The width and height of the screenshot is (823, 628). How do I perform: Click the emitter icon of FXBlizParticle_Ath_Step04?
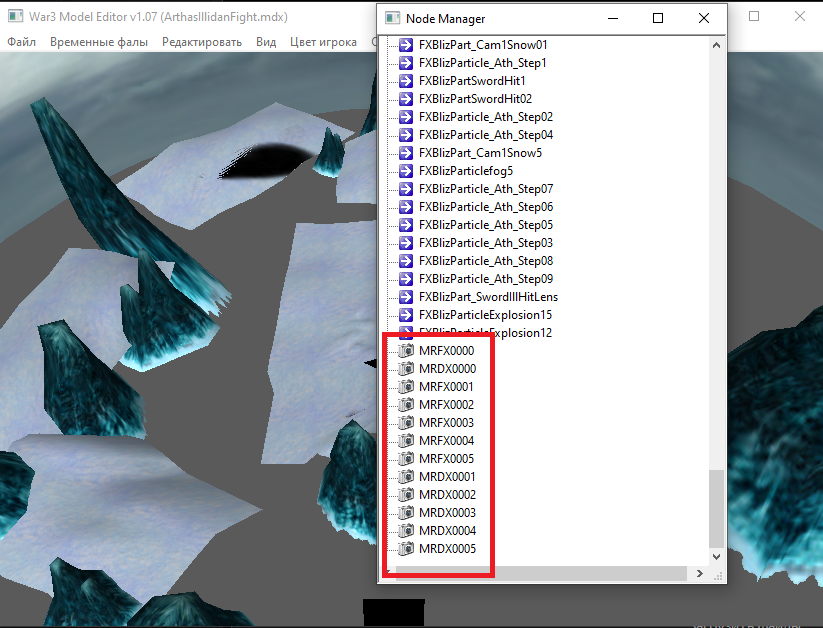tap(406, 135)
